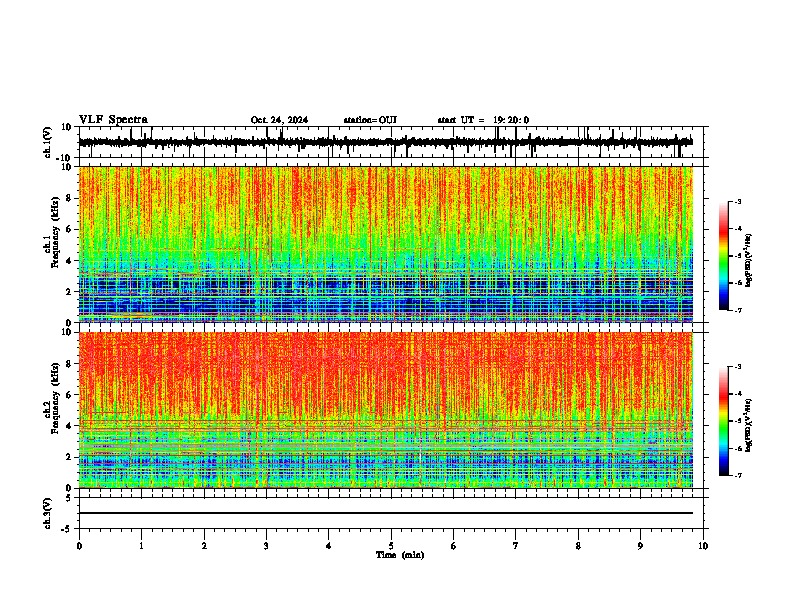
Task: Click the ch.2 "Frequency (kHz)" axis label
Action: (56, 397)
